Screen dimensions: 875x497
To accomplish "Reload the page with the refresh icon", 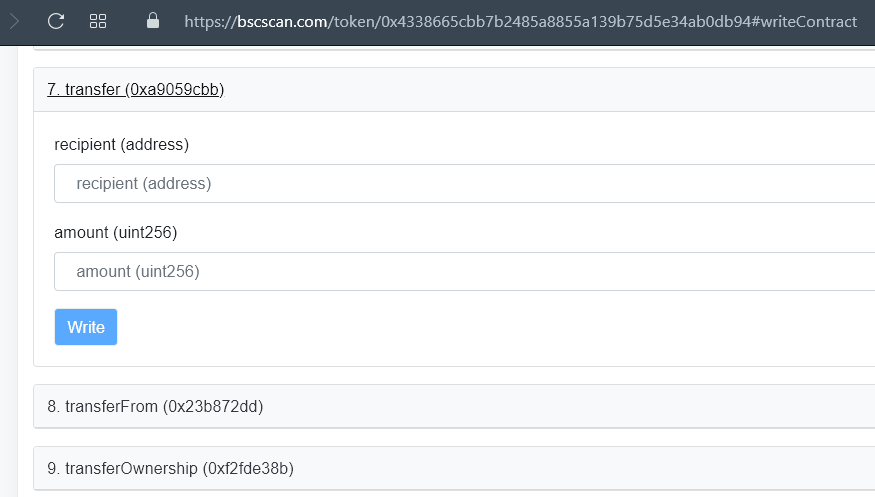I will [x=56, y=20].
